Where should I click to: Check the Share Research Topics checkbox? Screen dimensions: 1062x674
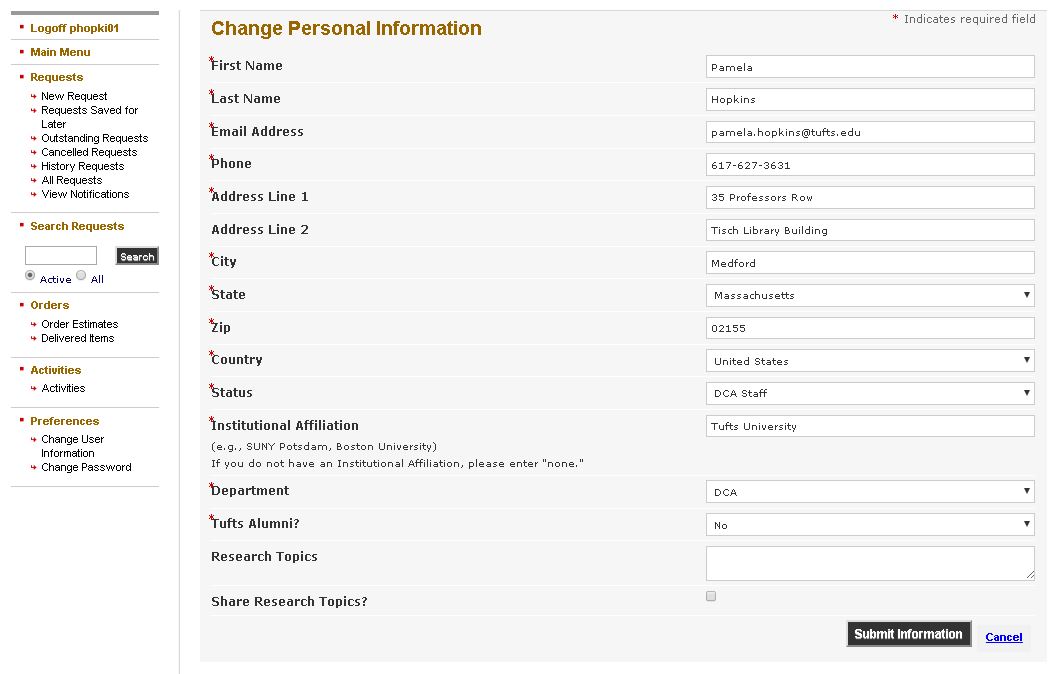click(x=710, y=596)
